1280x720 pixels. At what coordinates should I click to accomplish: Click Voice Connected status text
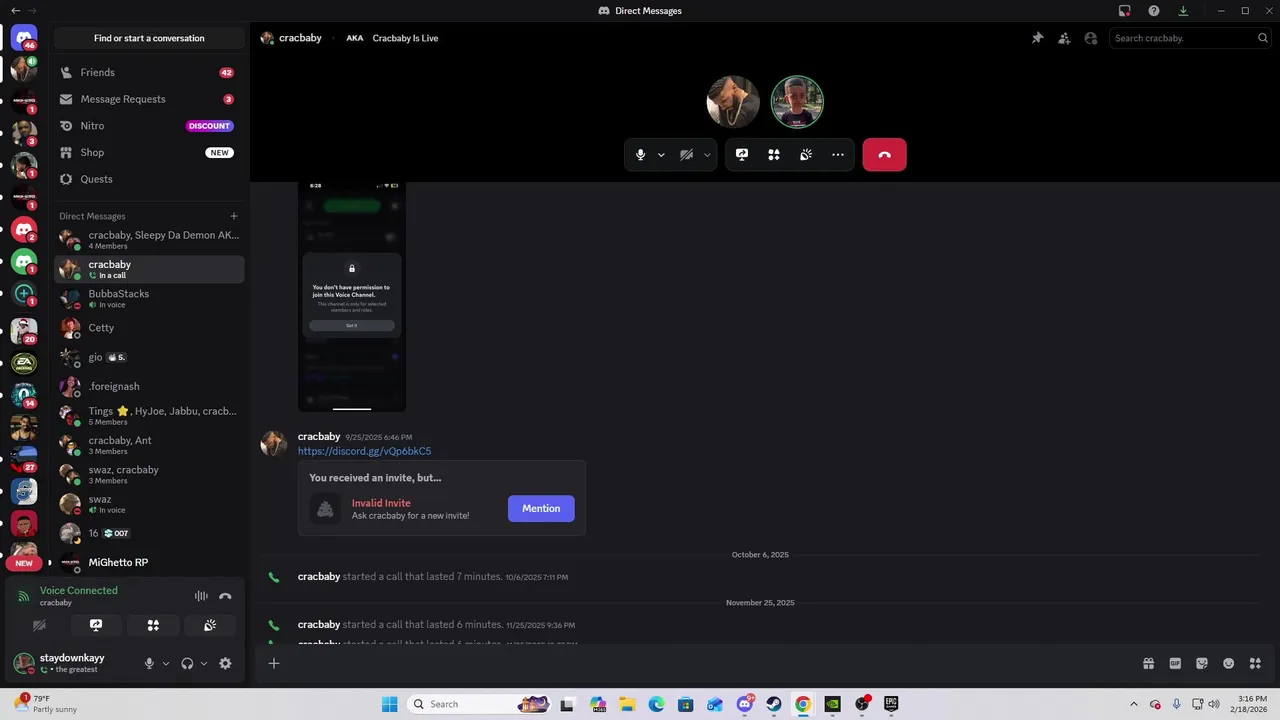pos(78,590)
